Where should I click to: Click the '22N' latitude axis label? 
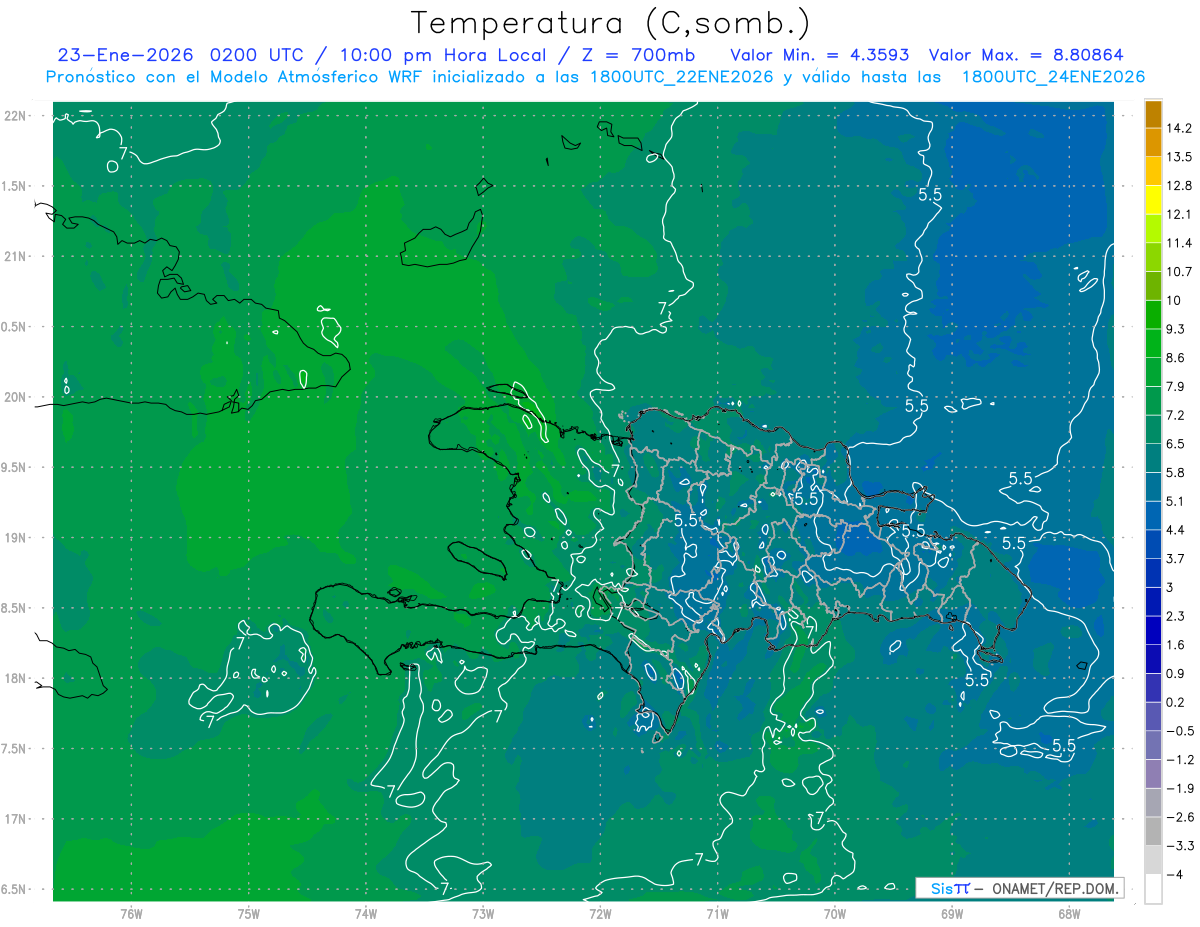(14, 116)
